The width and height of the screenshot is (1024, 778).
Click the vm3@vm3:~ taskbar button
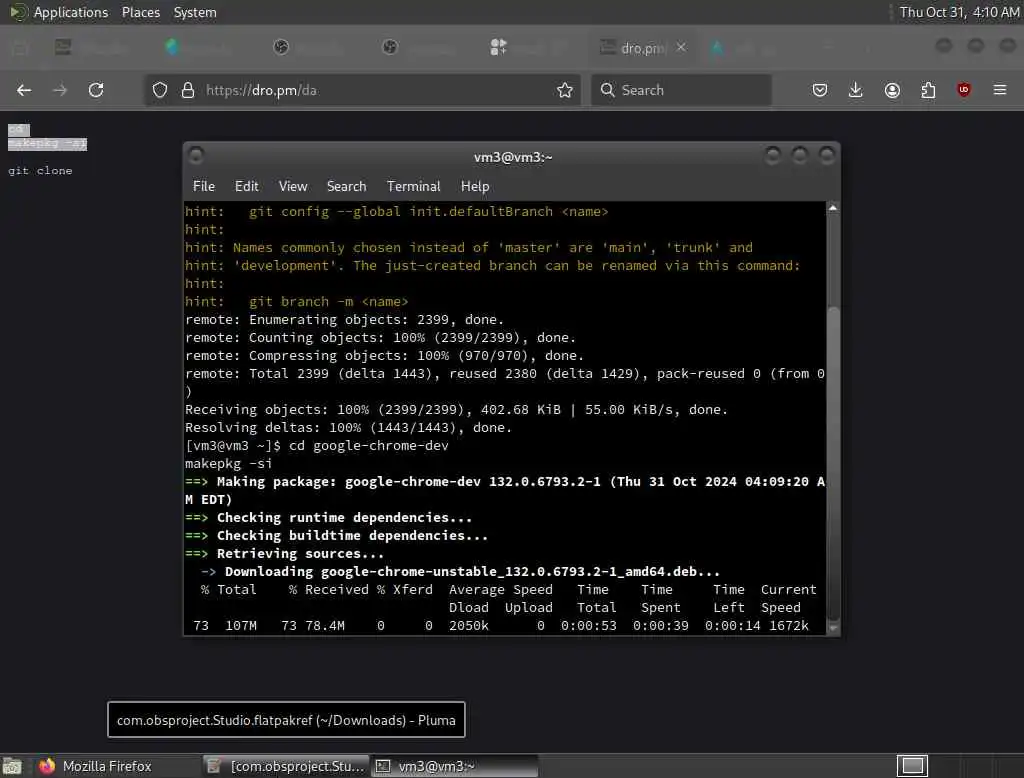(x=455, y=766)
